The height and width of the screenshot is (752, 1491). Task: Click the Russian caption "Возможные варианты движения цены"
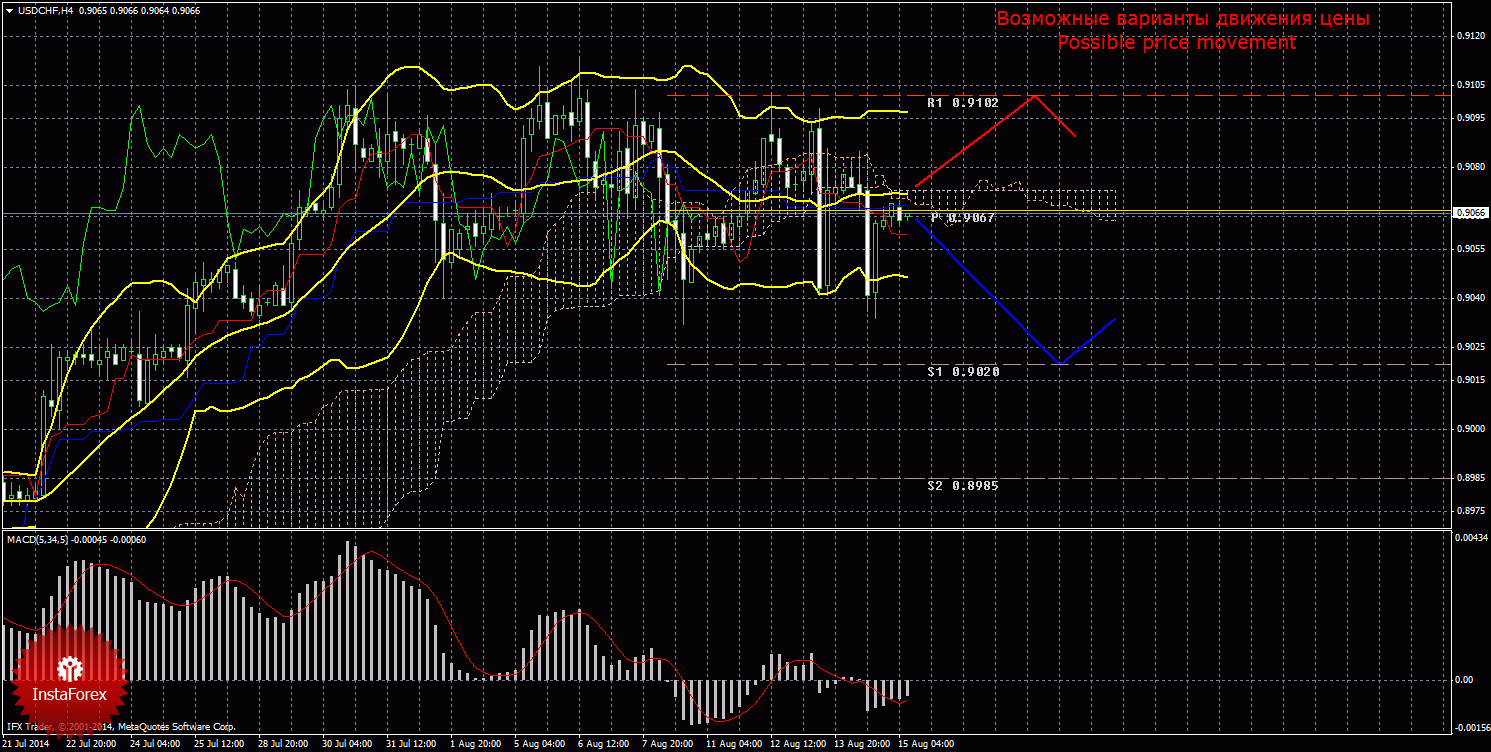coord(1182,19)
